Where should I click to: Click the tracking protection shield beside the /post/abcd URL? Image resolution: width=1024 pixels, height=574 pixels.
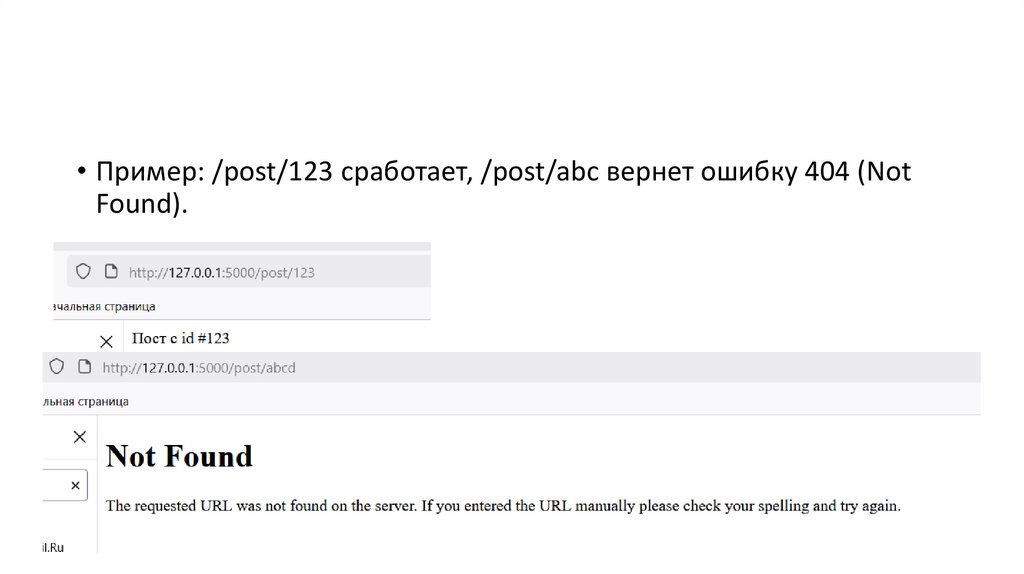[57, 367]
